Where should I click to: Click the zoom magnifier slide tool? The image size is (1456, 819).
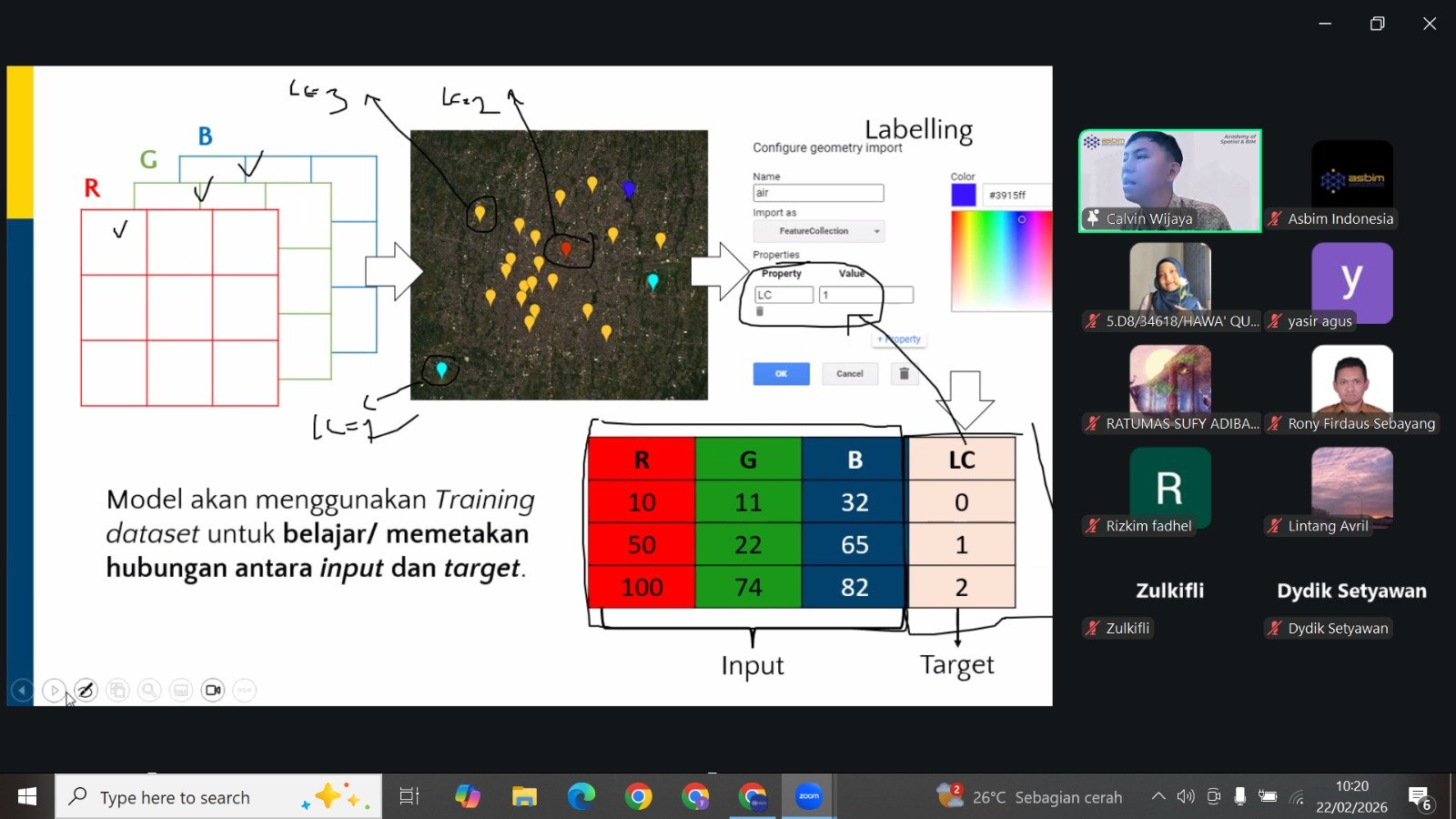tap(149, 691)
